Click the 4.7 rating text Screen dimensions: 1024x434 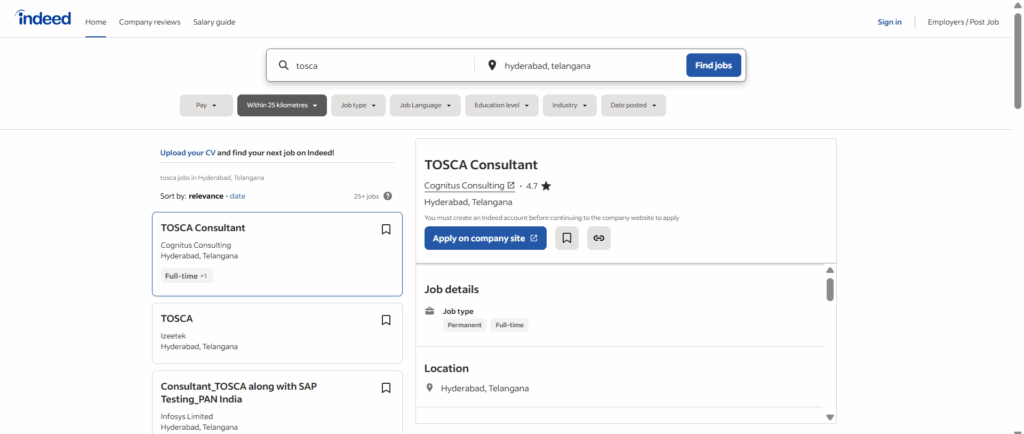pos(532,186)
